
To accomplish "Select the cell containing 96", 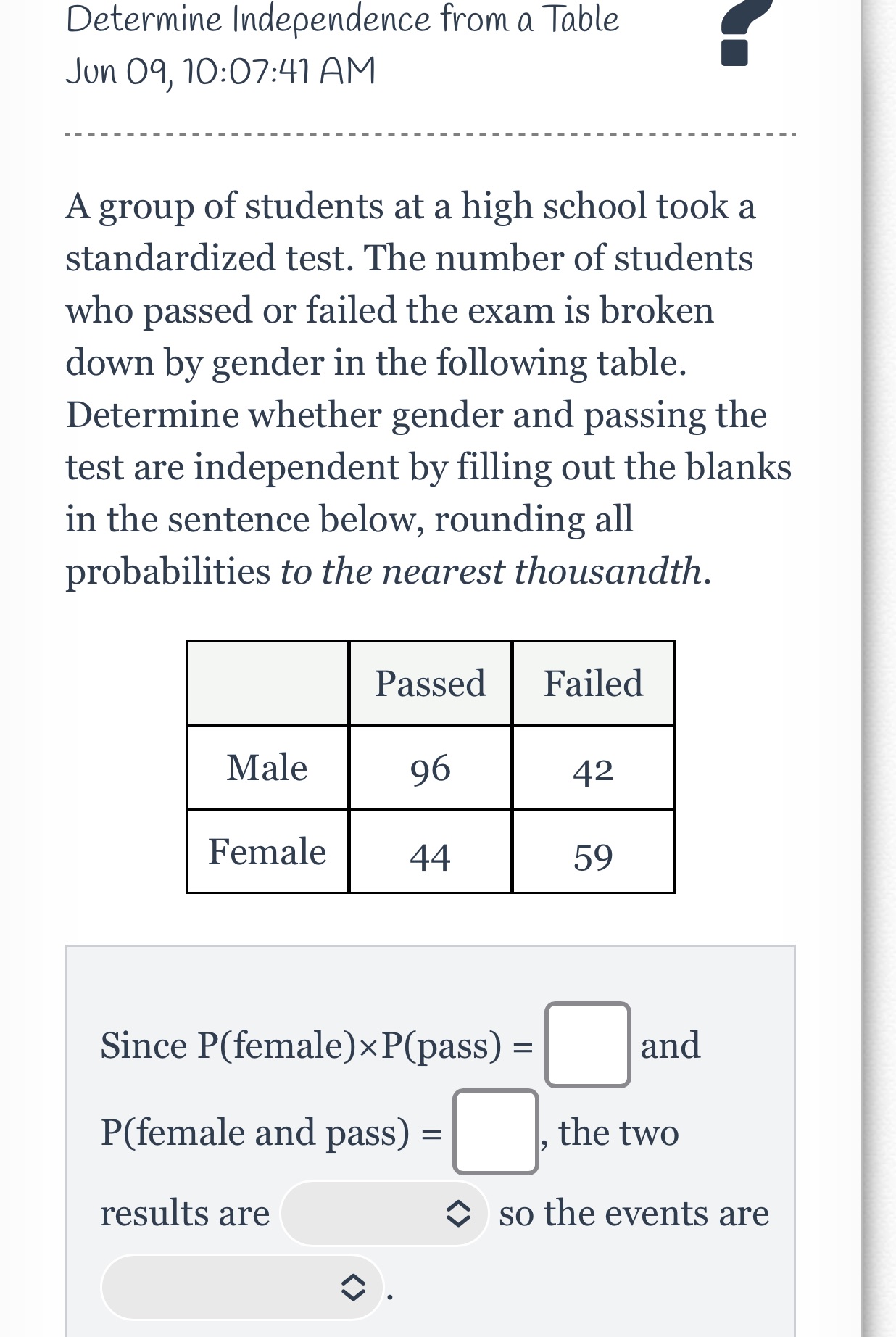I will 431,769.
